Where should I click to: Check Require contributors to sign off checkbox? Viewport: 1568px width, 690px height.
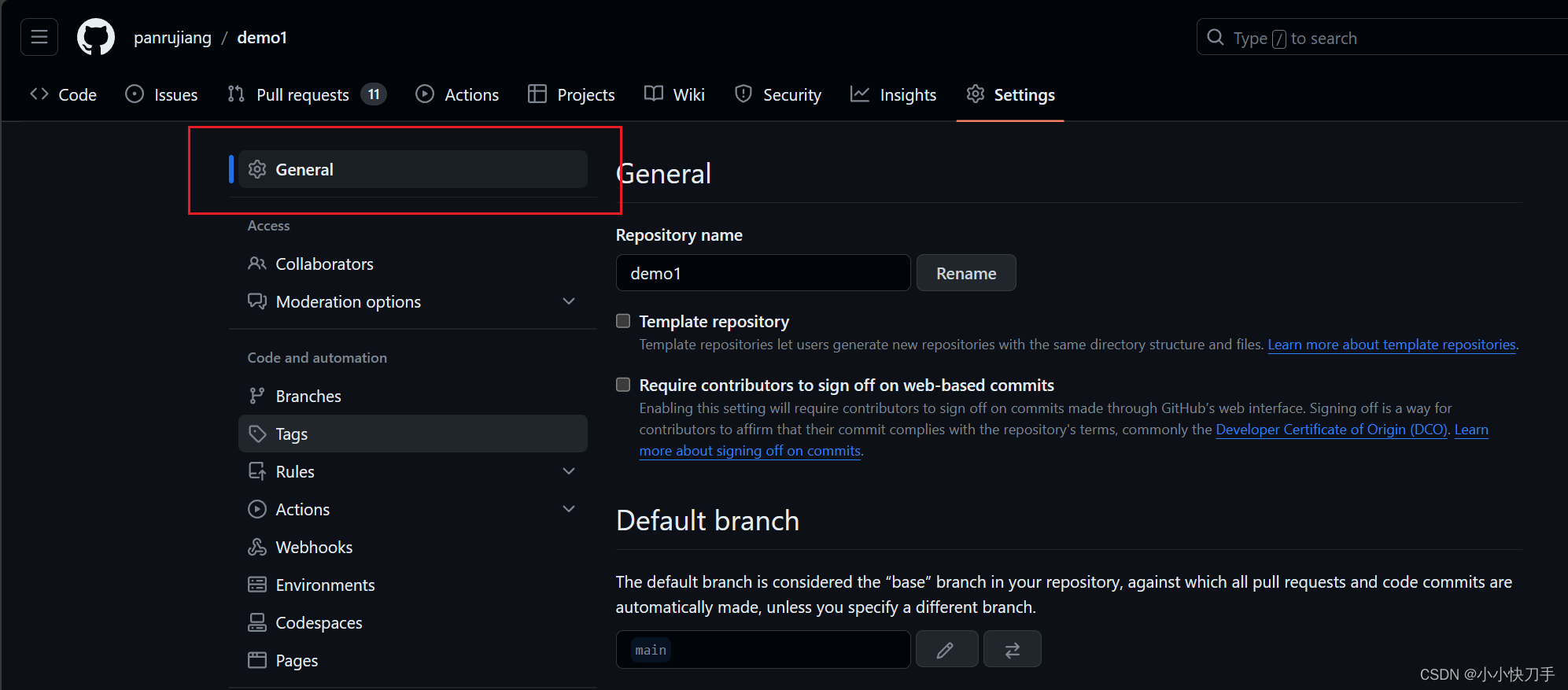pos(623,385)
